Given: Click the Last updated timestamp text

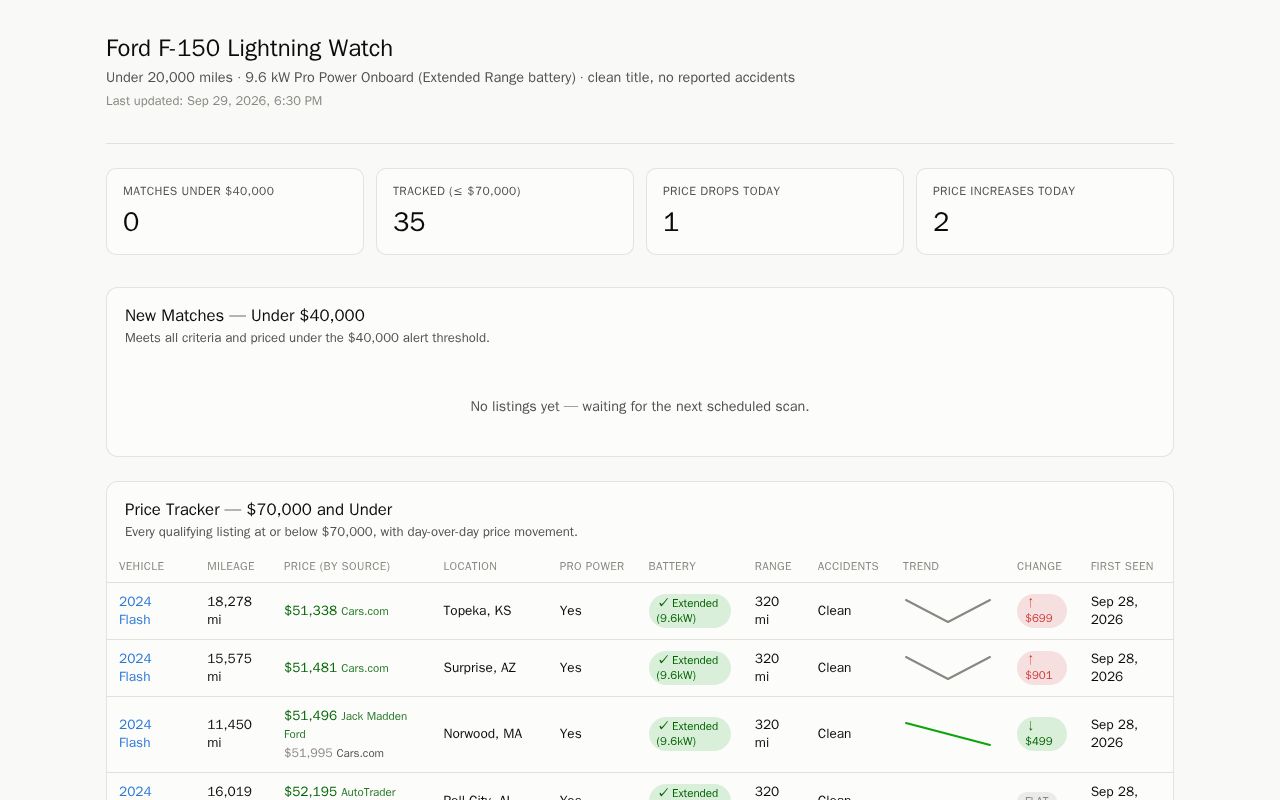Looking at the screenshot, I should pos(214,101).
